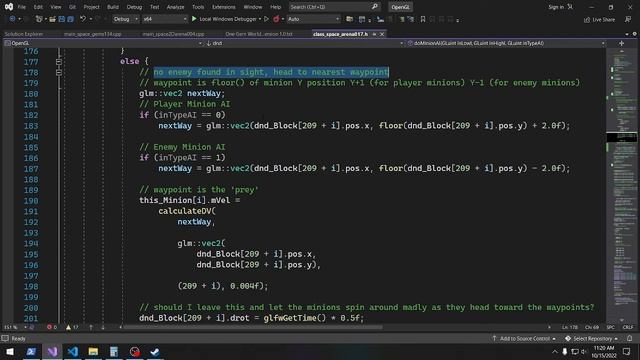Open Calculator from the taskbar

pyautogui.click(x=114, y=351)
